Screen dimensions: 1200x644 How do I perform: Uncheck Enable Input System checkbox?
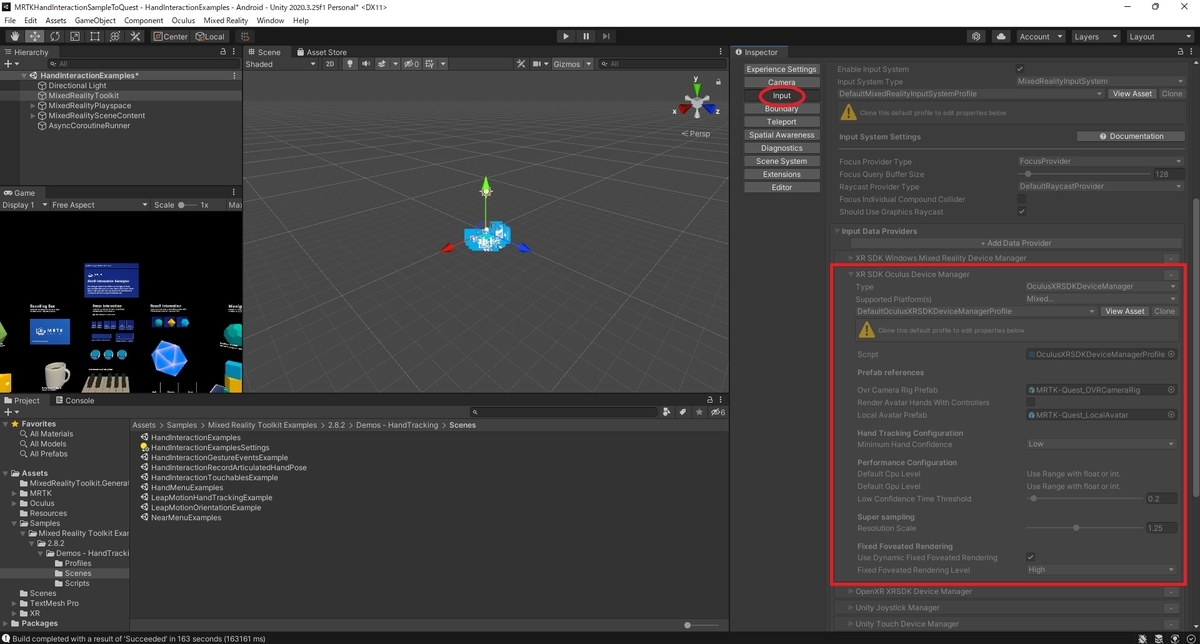point(1020,69)
